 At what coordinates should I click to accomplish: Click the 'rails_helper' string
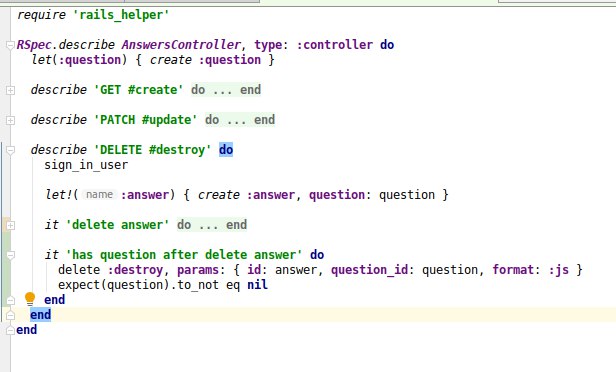[121, 15]
